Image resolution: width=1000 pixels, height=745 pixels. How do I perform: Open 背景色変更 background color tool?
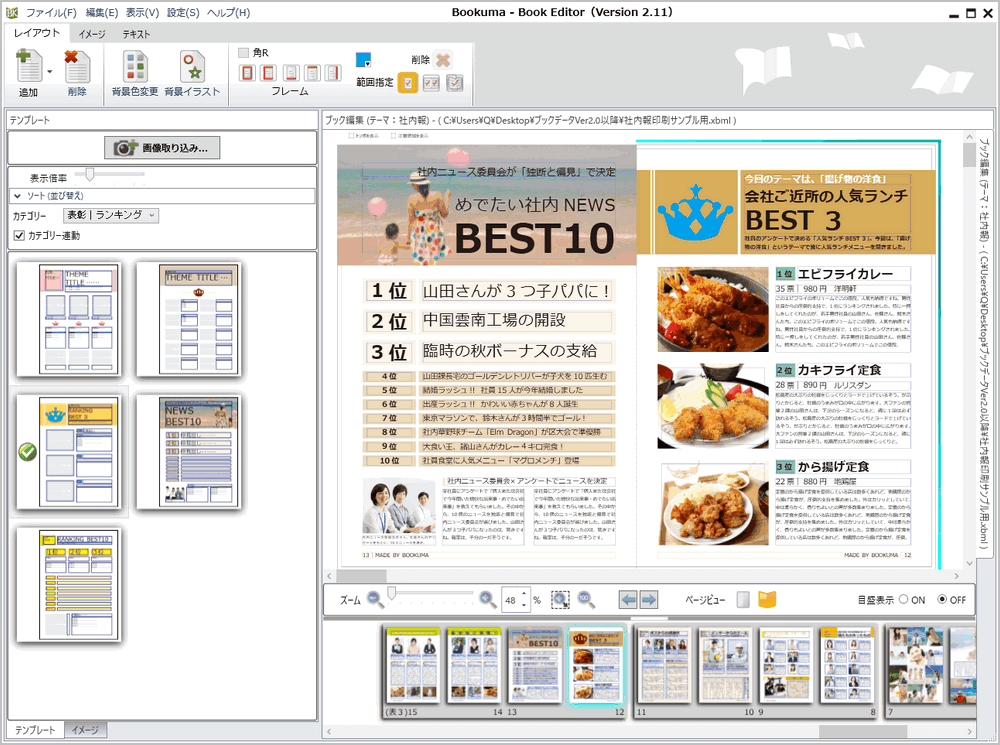[134, 68]
